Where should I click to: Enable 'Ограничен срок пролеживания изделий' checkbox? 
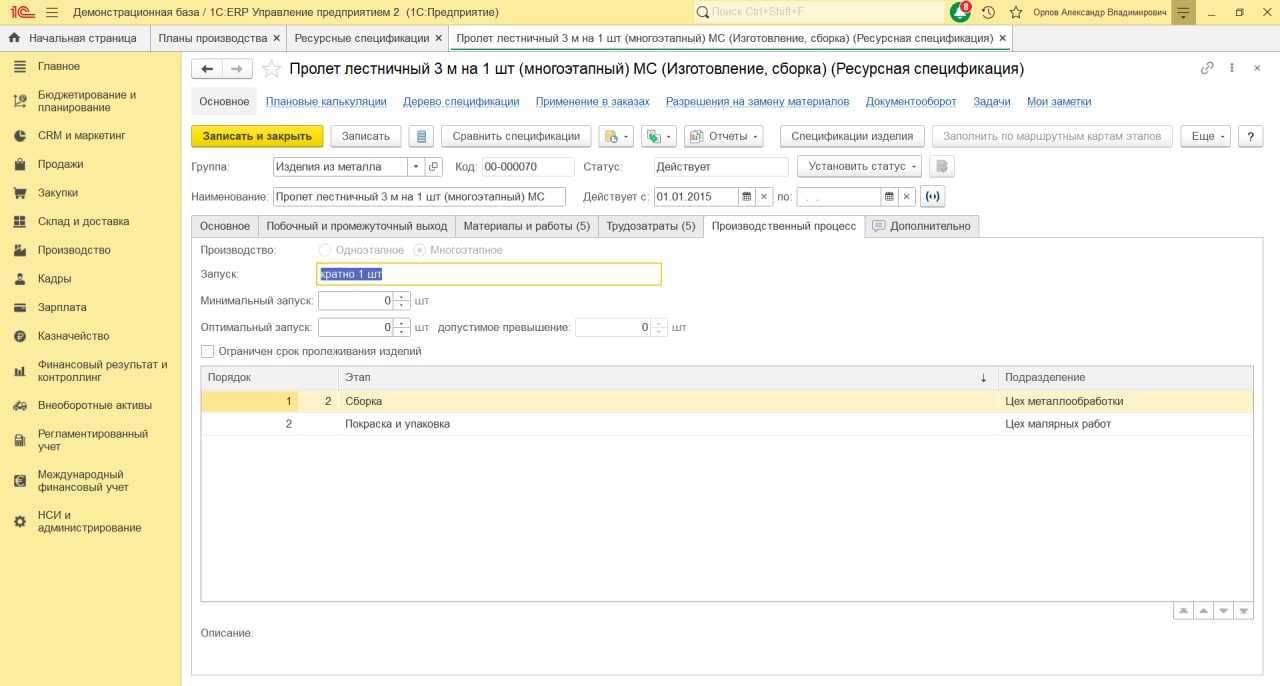pyautogui.click(x=208, y=352)
